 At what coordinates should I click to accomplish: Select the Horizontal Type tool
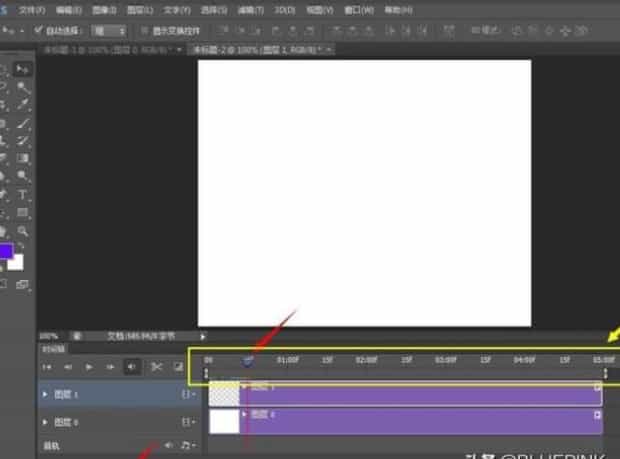tap(23, 194)
